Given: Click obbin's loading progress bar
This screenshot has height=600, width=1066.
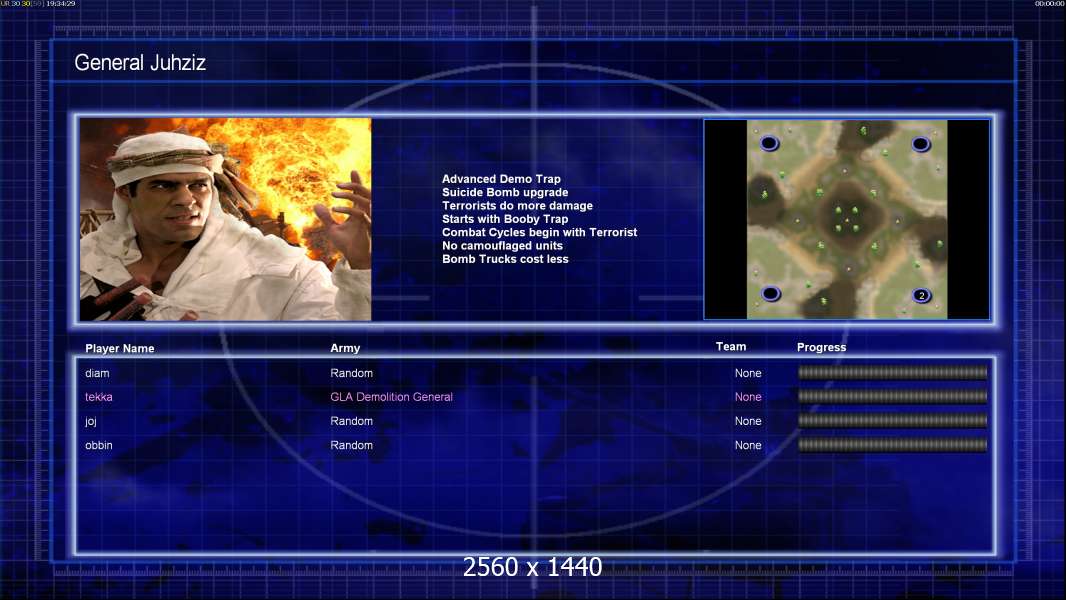Looking at the screenshot, I should click(x=893, y=445).
